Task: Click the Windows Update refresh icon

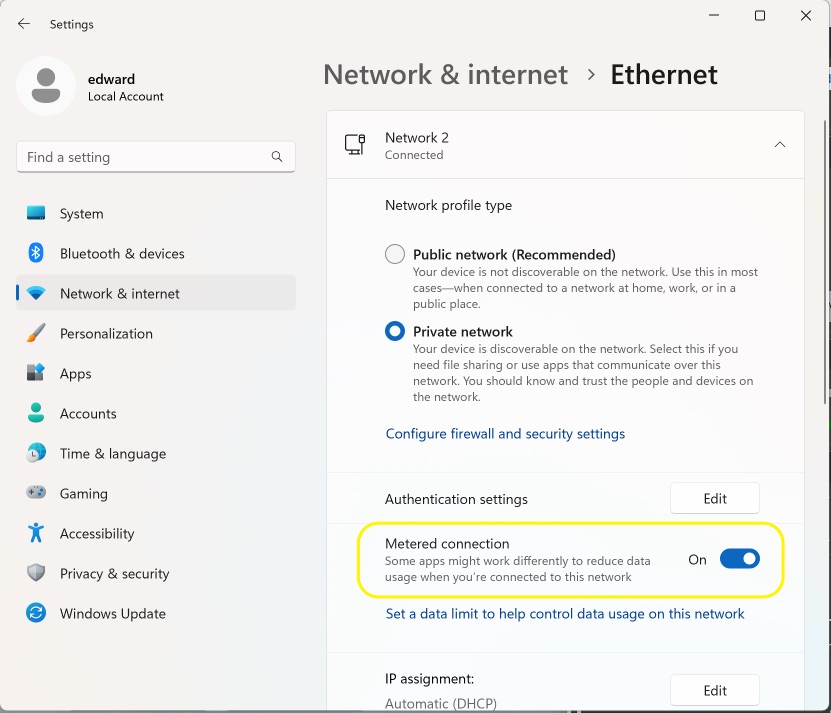Action: (x=36, y=613)
